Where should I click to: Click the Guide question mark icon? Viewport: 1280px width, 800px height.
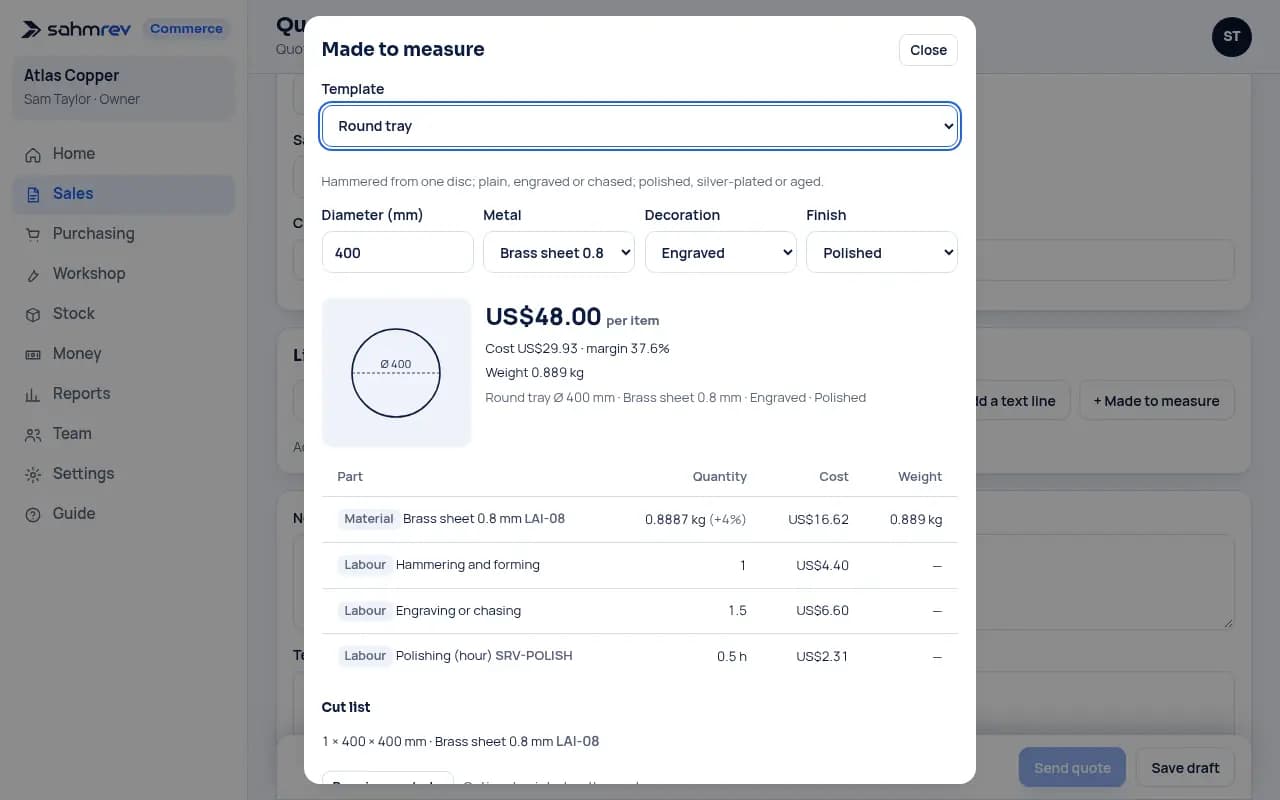pos(33,514)
